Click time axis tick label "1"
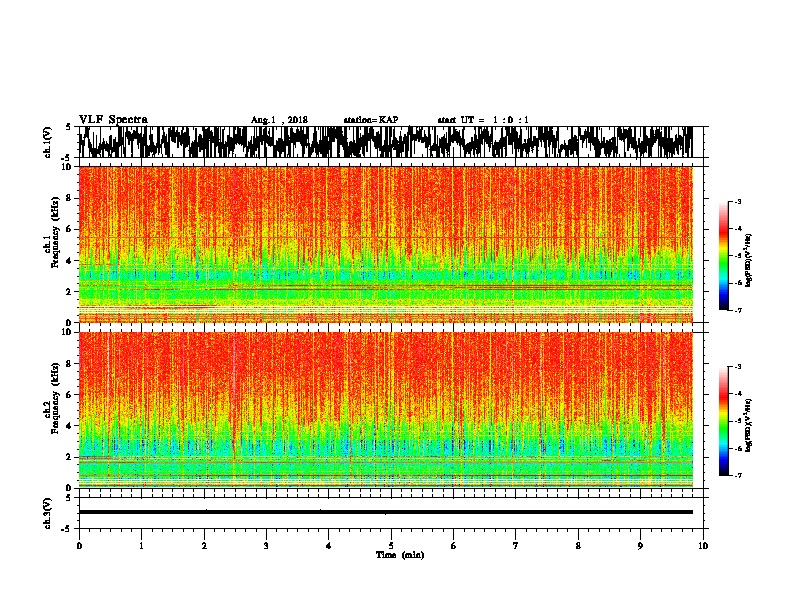 [141, 546]
